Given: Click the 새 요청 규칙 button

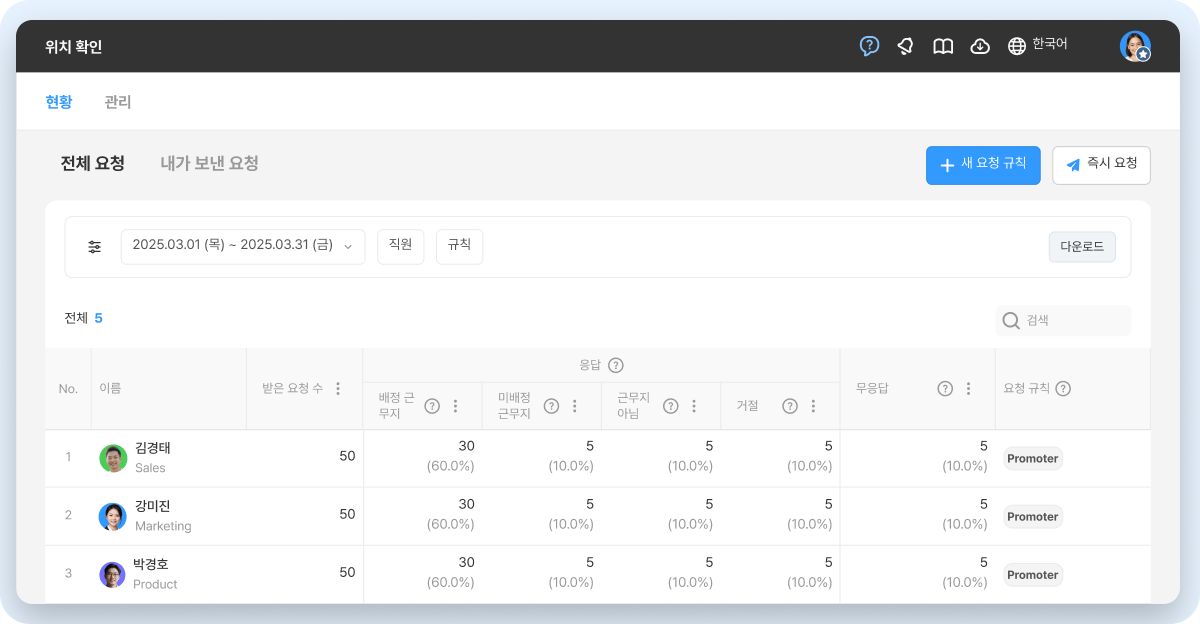Looking at the screenshot, I should tap(983, 165).
